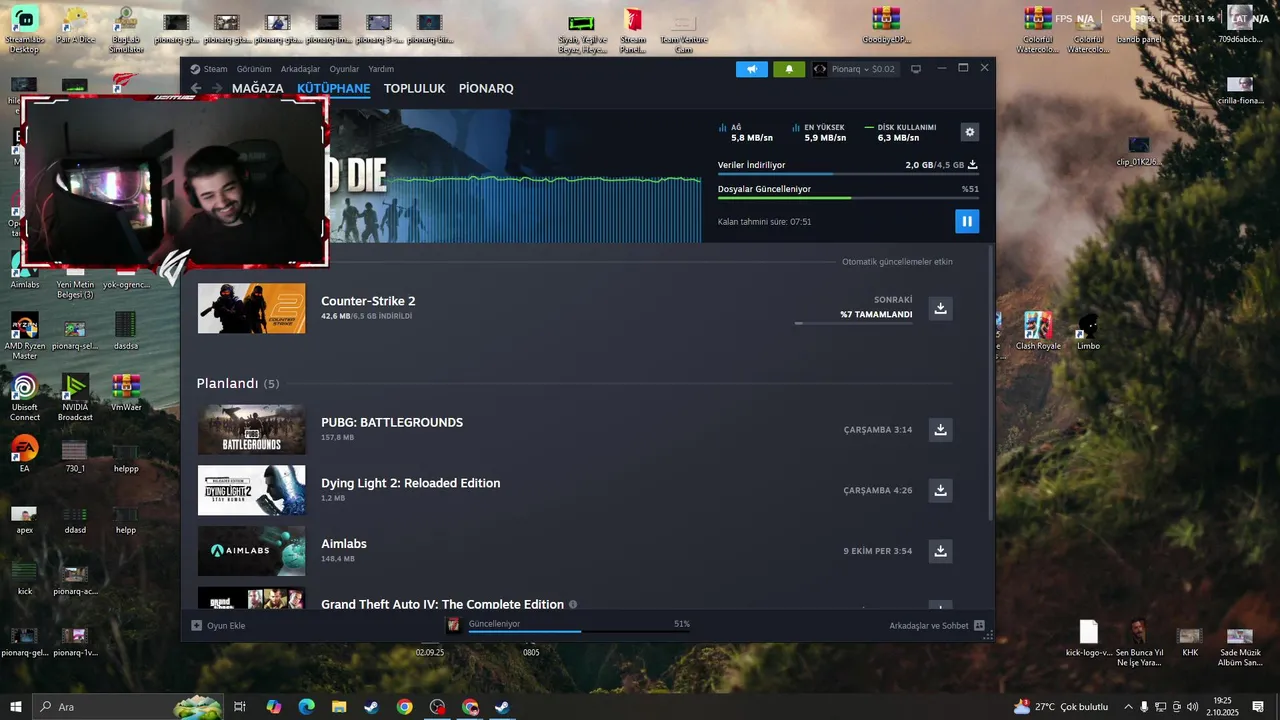The width and height of the screenshot is (1280, 720).
Task: Pause the current Steam download
Action: click(x=966, y=221)
